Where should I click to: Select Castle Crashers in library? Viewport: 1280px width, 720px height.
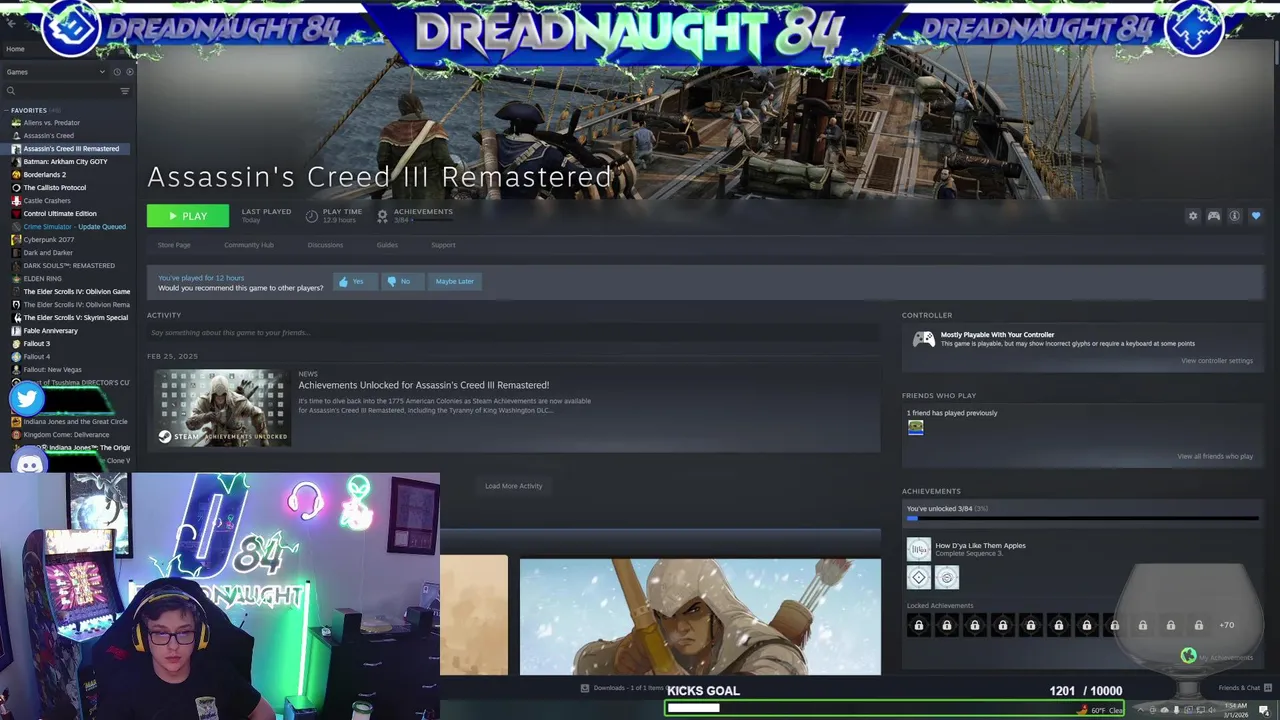47,201
